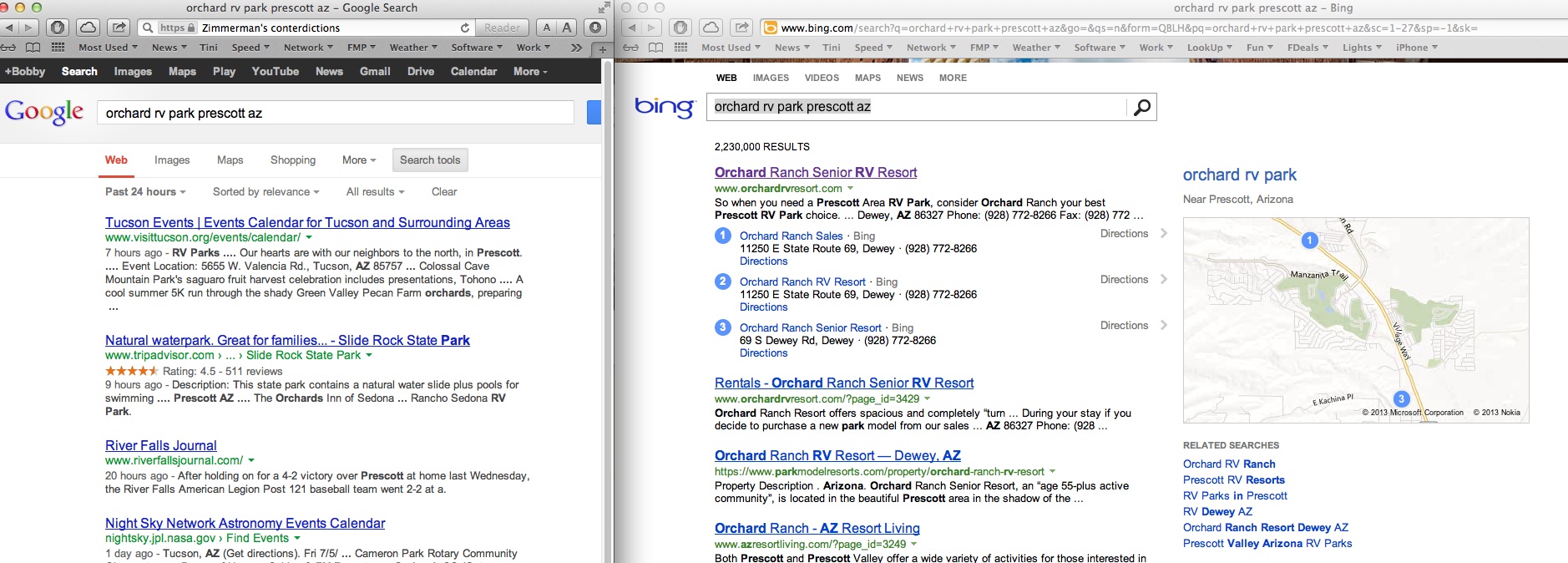This screenshot has width=1568, height=563.
Task: Open the new tab plus button
Action: pos(602,49)
